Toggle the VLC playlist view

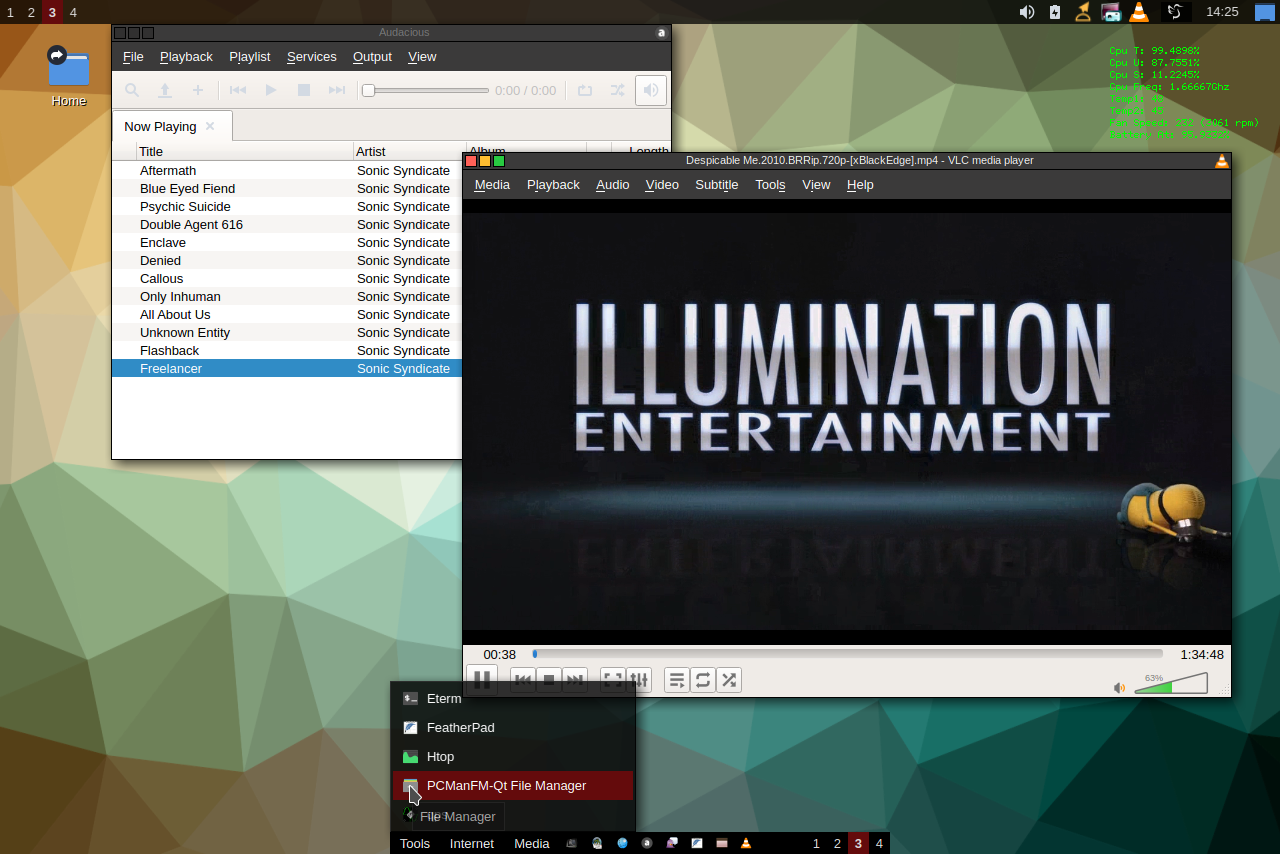pos(677,680)
